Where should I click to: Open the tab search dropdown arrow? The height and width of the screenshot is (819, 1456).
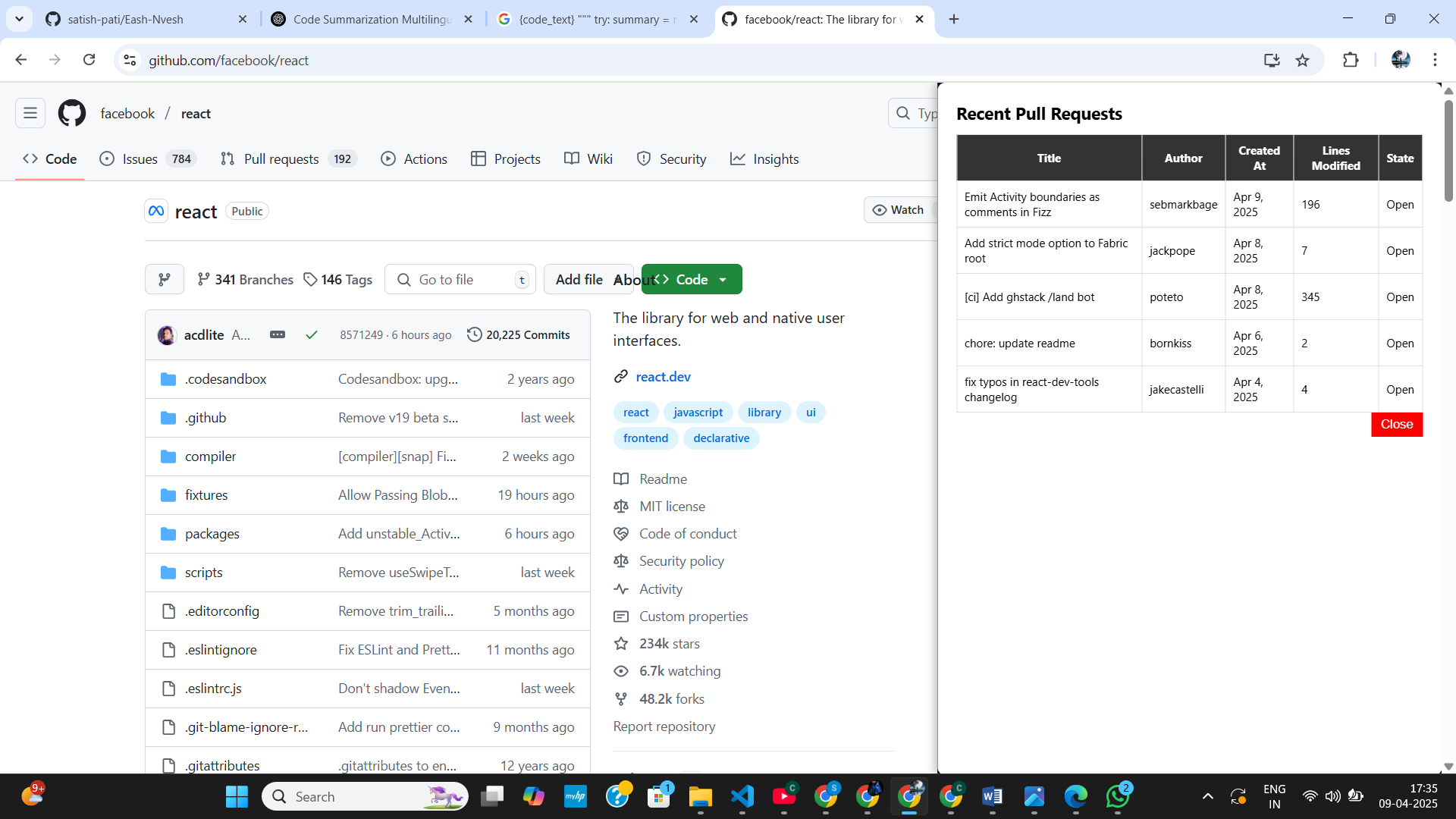coord(19,19)
